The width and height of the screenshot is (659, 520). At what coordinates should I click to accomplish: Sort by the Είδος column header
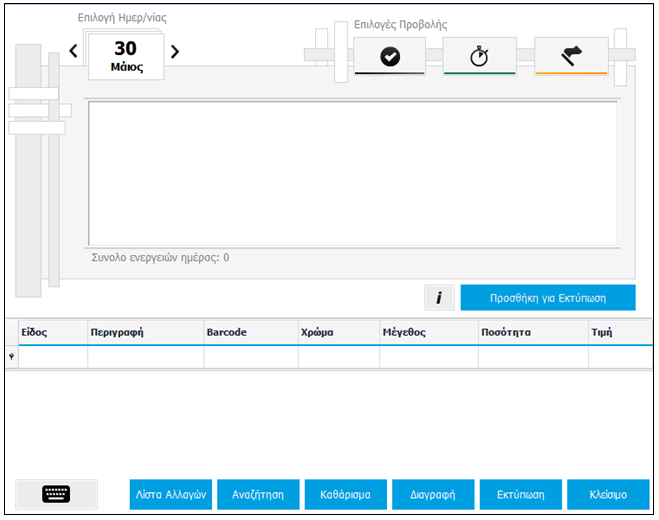tap(52, 332)
